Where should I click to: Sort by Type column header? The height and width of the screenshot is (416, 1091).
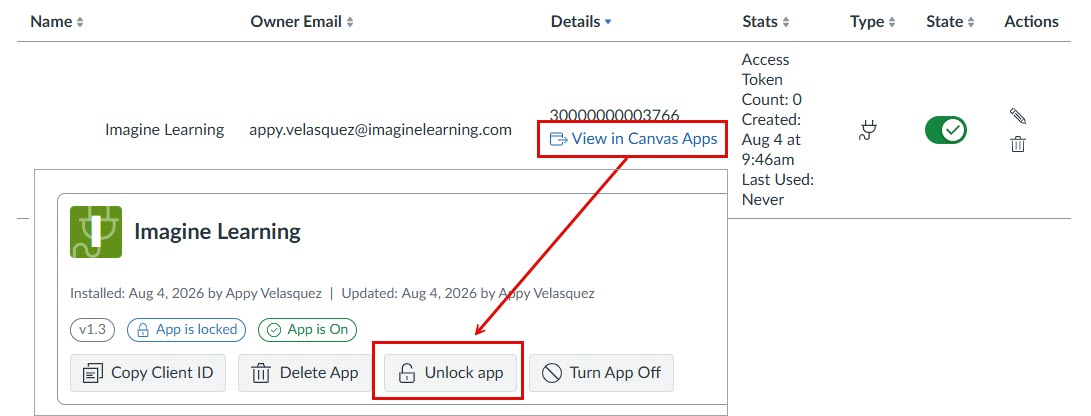pyautogui.click(x=873, y=22)
